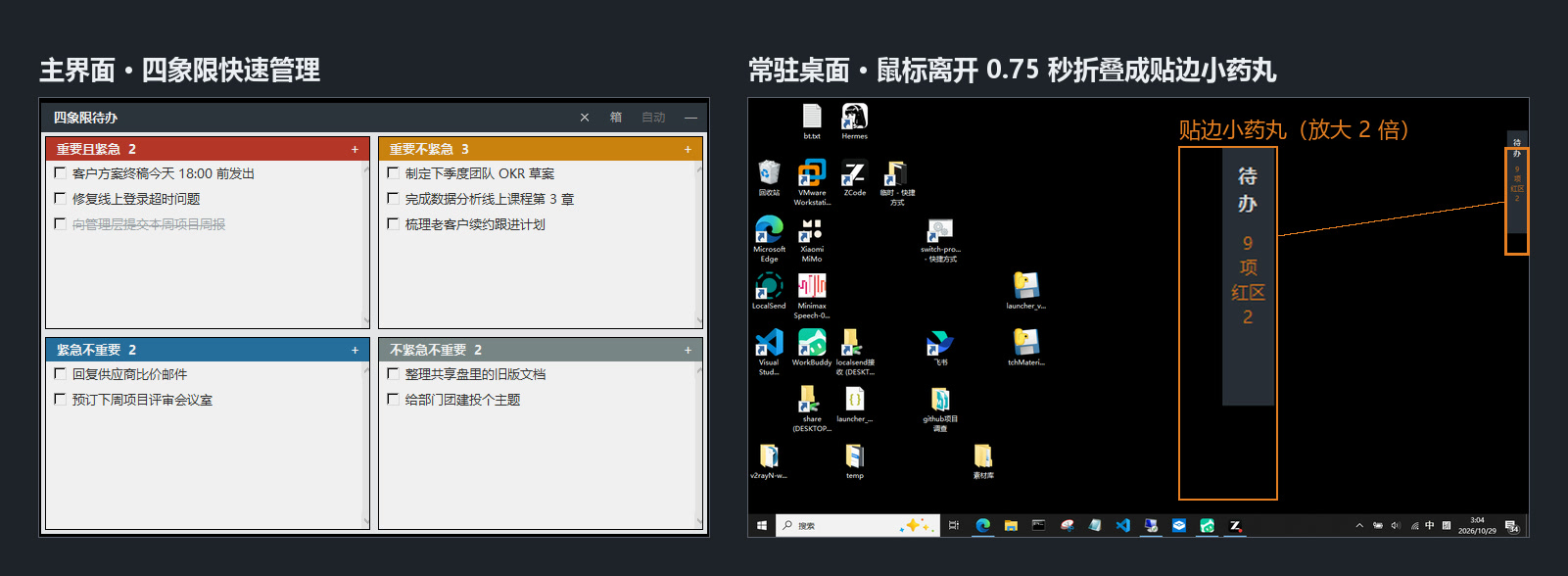Click the 自动 button in title bar

pyautogui.click(x=653, y=118)
